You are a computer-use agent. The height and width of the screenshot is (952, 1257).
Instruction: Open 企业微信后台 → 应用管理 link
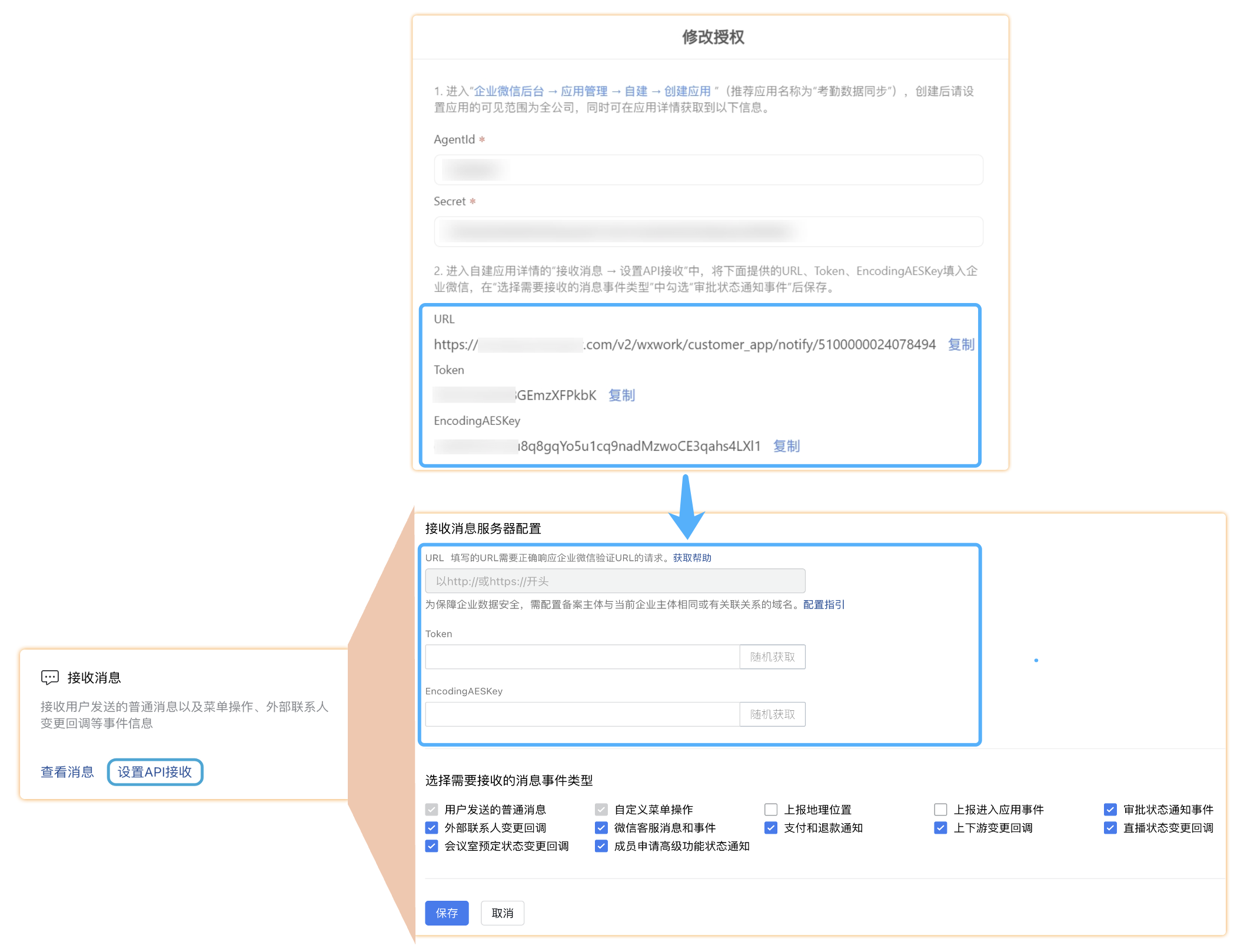(x=593, y=91)
